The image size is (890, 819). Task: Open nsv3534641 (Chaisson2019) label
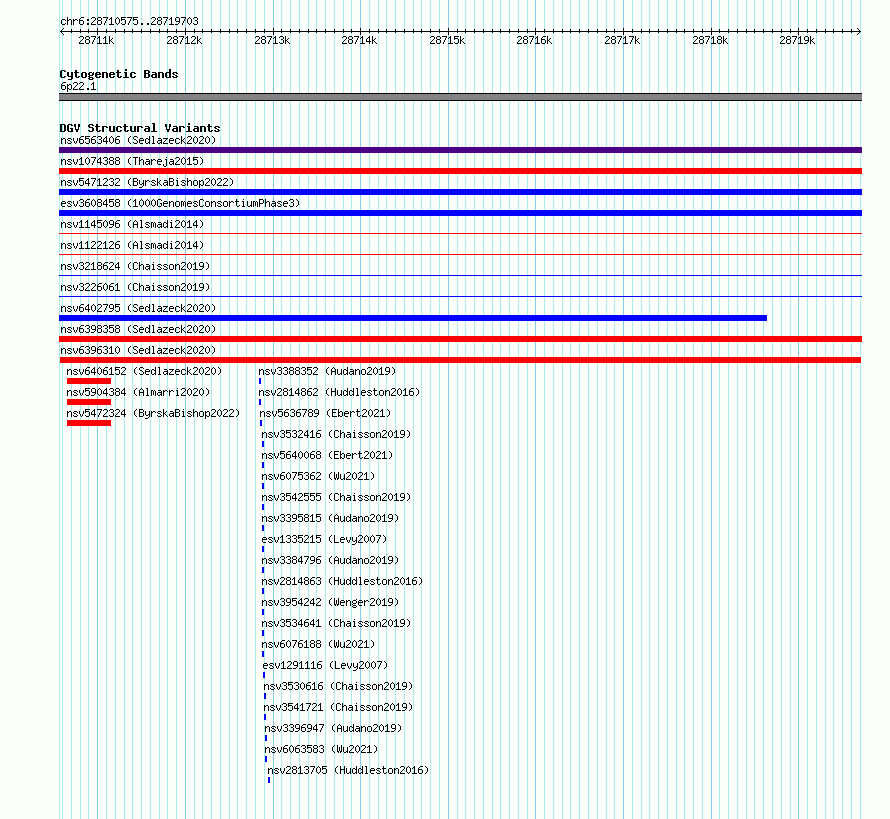pyautogui.click(x=336, y=623)
